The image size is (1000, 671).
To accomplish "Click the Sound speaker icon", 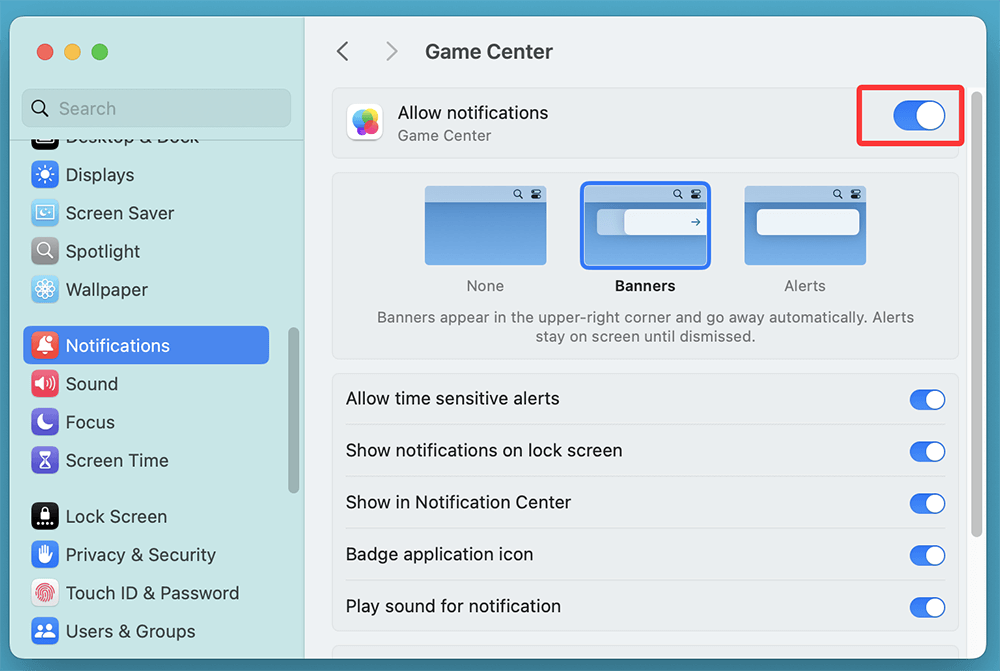I will [44, 383].
